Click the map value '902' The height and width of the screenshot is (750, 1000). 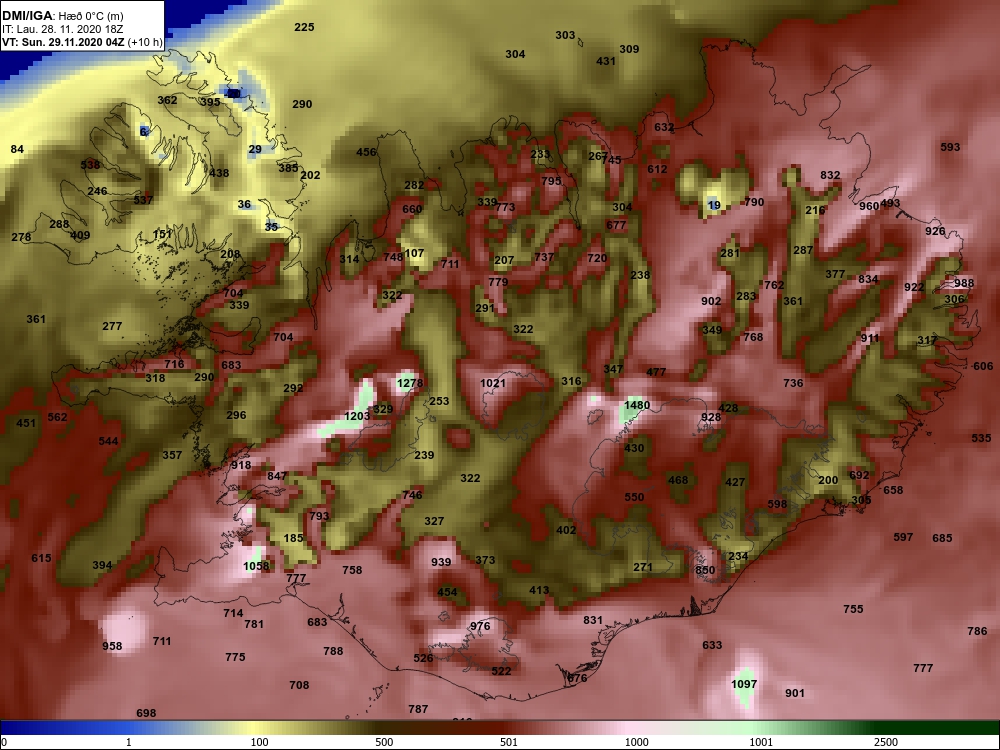coord(711,302)
